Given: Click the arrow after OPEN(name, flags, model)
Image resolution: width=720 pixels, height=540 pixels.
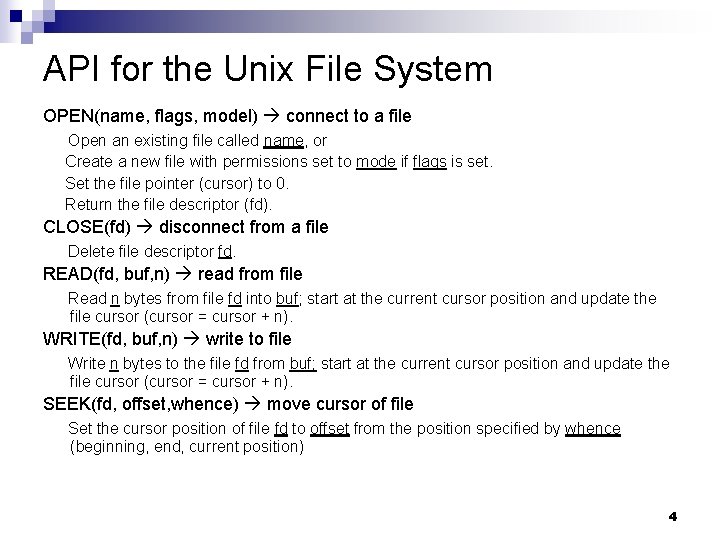Looking at the screenshot, I should pos(272,115).
